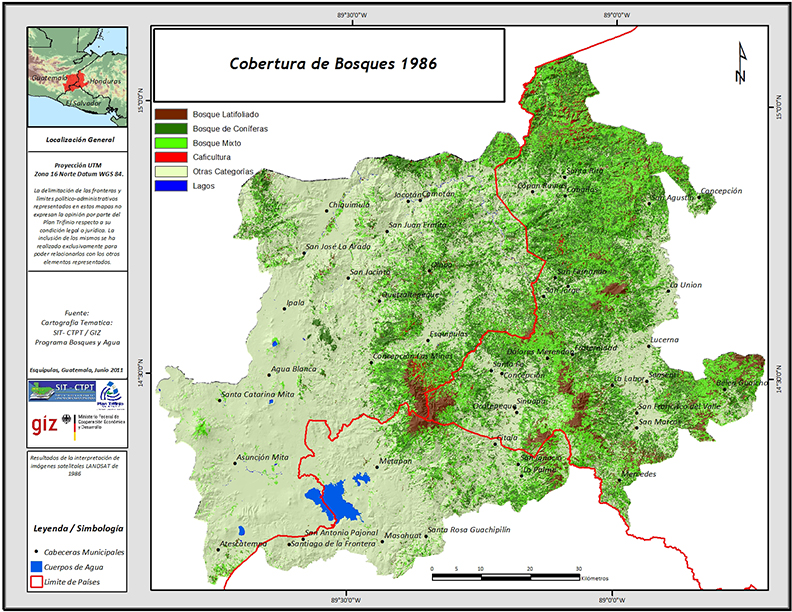The image size is (792, 612).
Task: Click the north arrow compass symbol
Action: tap(741, 63)
